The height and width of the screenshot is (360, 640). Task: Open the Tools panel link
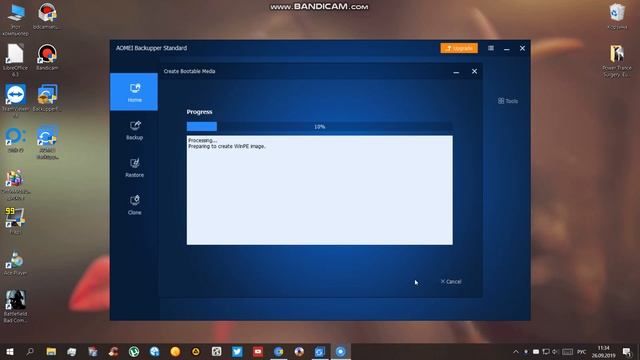pyautogui.click(x=508, y=101)
